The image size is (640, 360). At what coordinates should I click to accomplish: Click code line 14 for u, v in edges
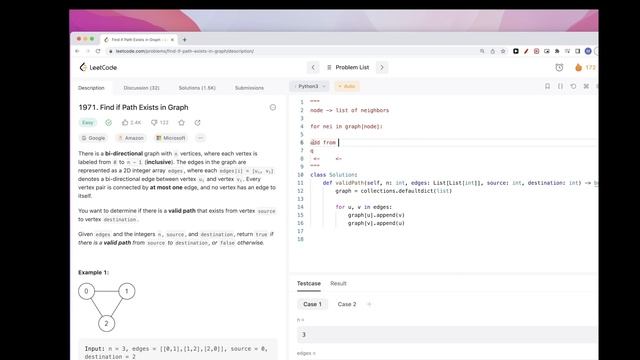(x=364, y=207)
